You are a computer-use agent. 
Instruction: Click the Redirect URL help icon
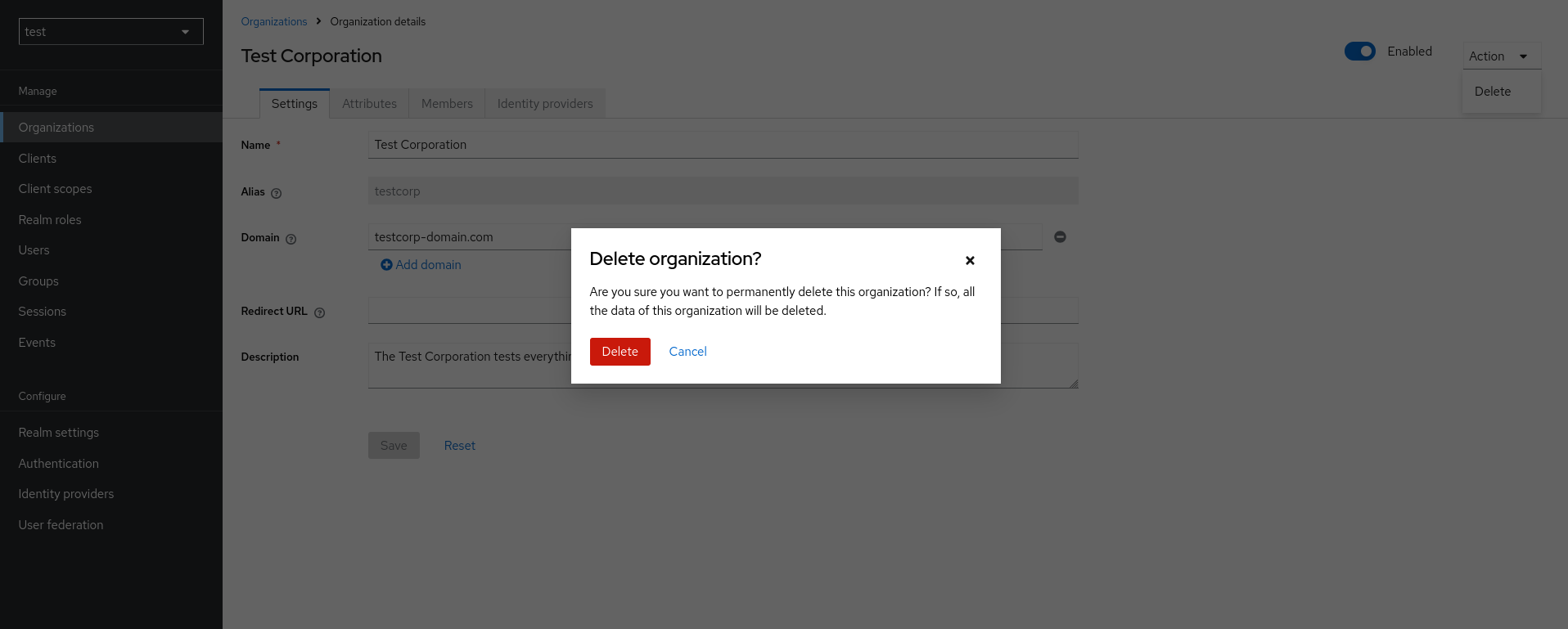click(x=319, y=312)
